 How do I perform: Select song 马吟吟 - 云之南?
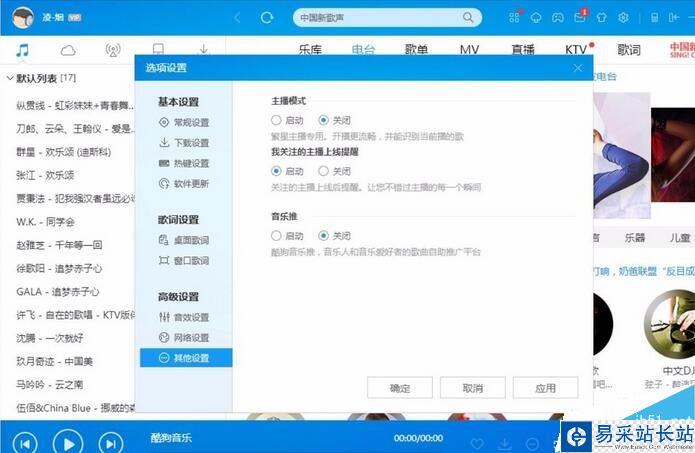(50, 384)
